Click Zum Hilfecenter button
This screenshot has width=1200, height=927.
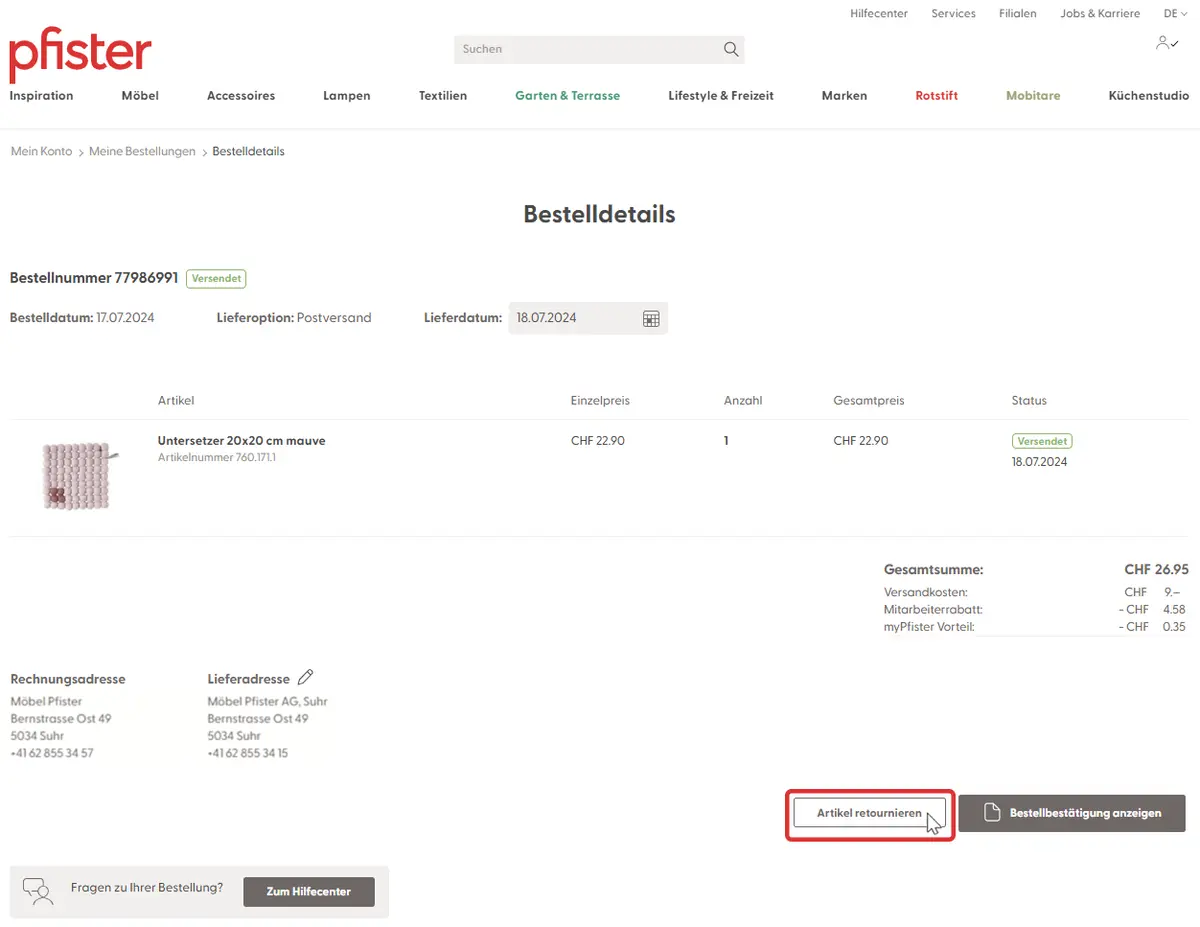pyautogui.click(x=308, y=891)
